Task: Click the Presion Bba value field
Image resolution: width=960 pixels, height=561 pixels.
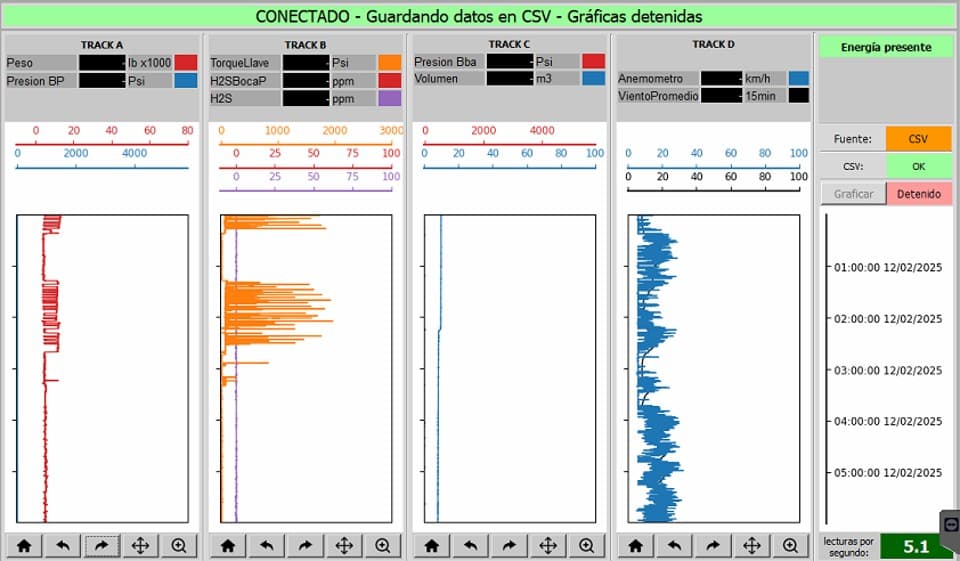Action: [510, 61]
